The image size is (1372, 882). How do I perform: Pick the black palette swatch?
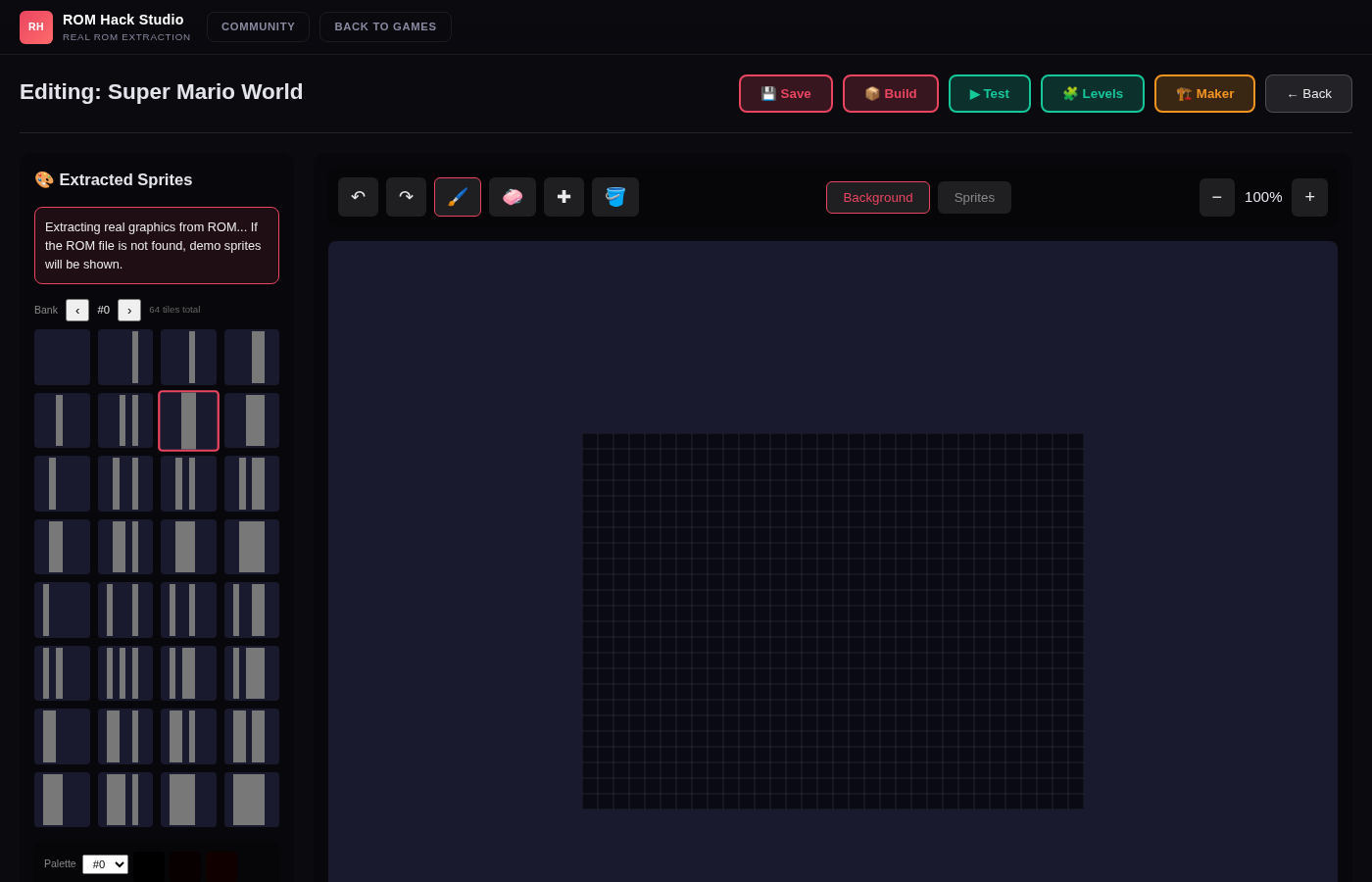point(149,866)
